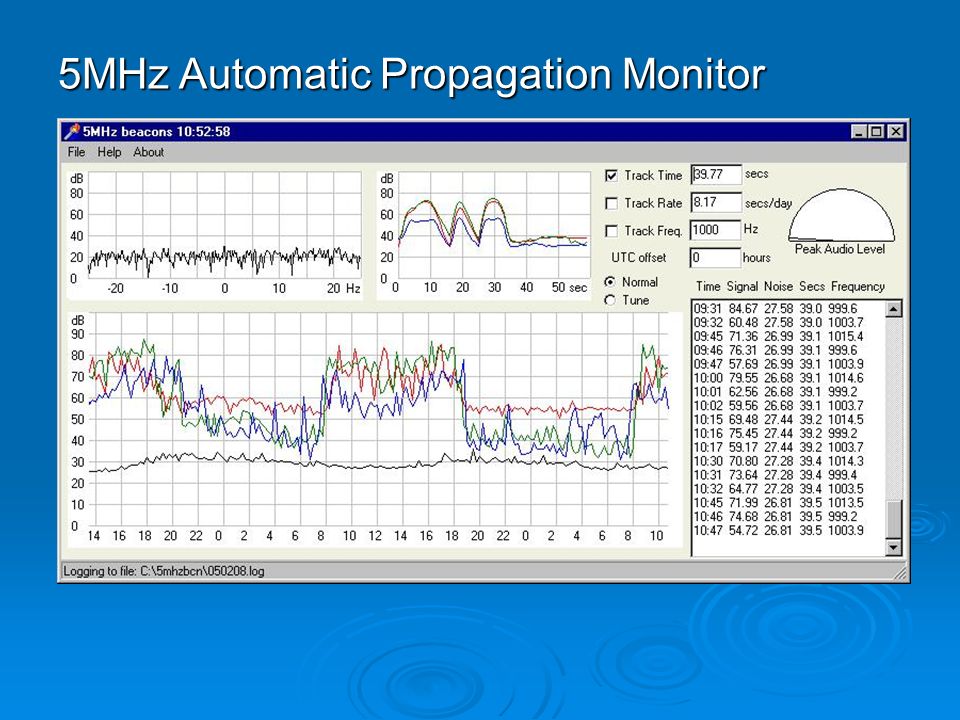Click the log list scroll down arrow
The height and width of the screenshot is (720, 960).
tap(893, 547)
